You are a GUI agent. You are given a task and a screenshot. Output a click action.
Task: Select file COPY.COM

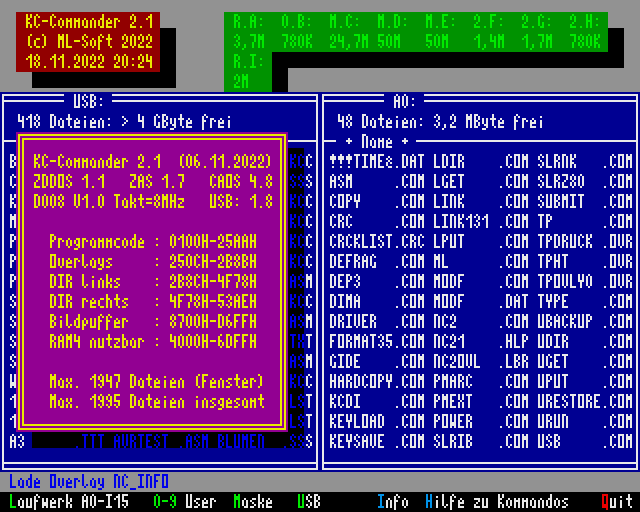[x=376, y=202]
